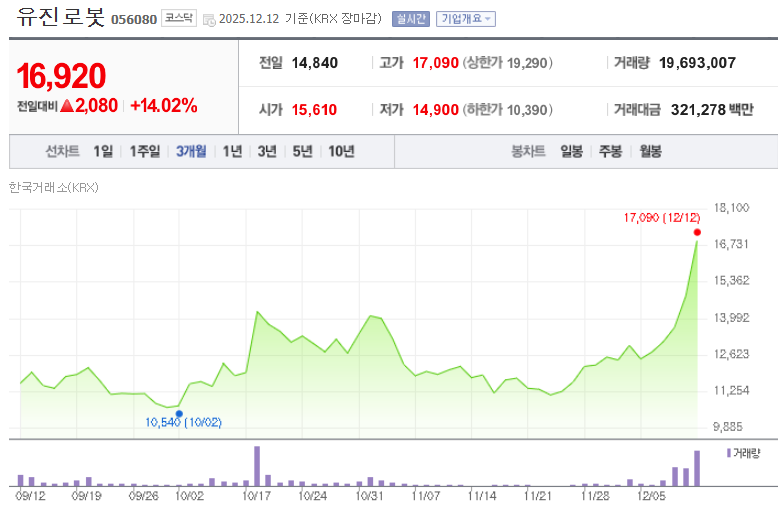Screen dimensions: 778x506
Task: Click the 18,100 price axis label
Action: tap(731, 208)
